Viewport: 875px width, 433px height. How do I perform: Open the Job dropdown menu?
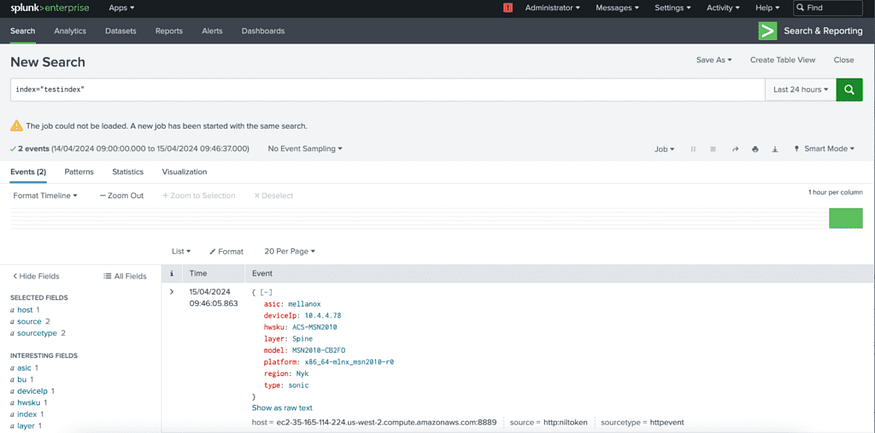click(x=664, y=149)
